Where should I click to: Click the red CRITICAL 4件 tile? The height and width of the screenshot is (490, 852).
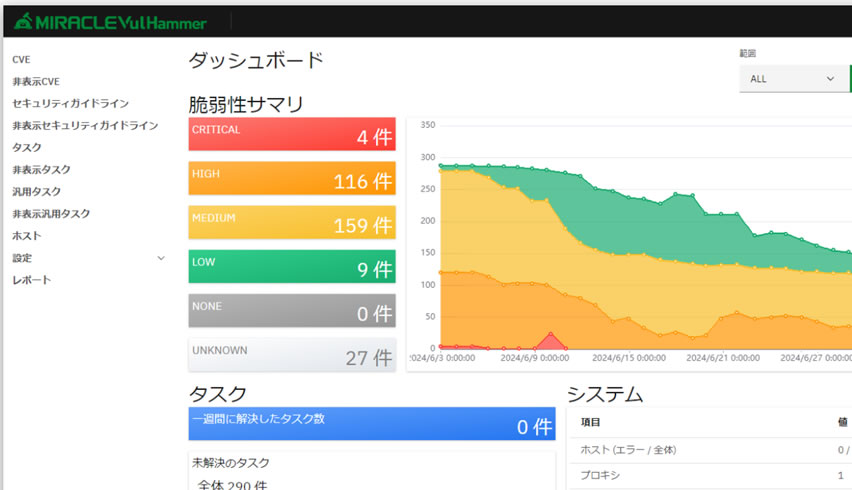point(292,135)
